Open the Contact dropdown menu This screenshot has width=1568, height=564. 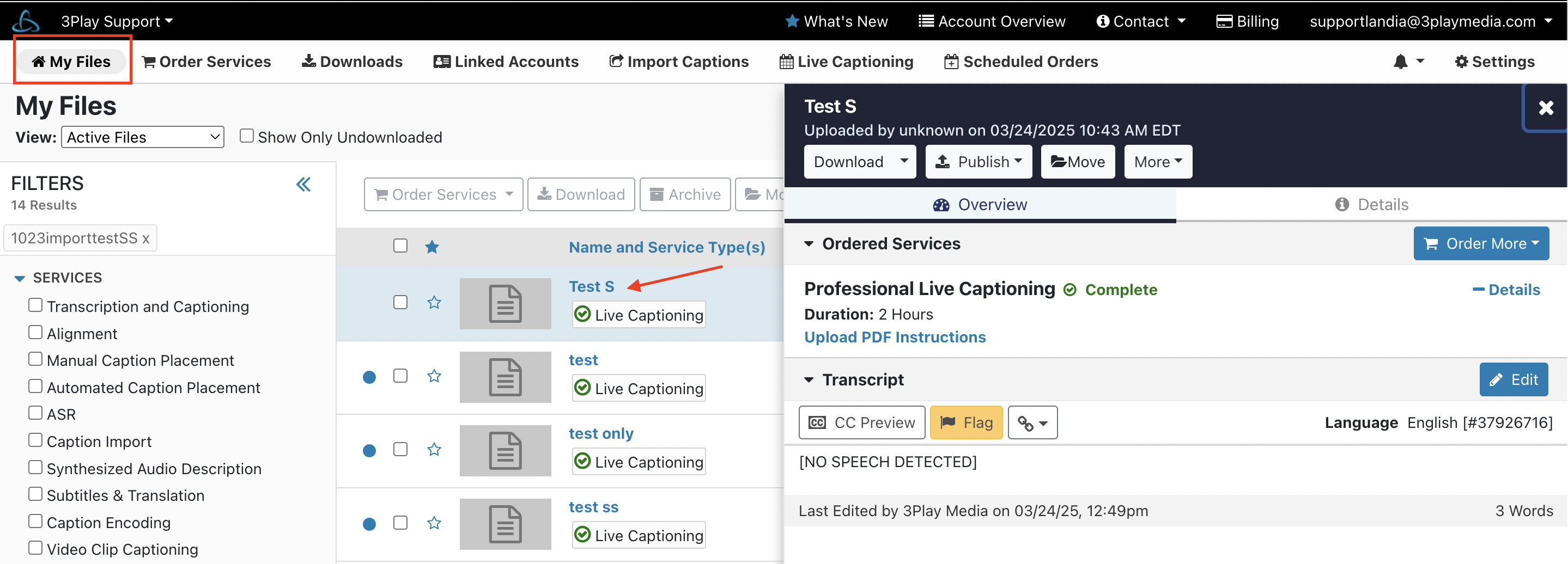[1141, 21]
